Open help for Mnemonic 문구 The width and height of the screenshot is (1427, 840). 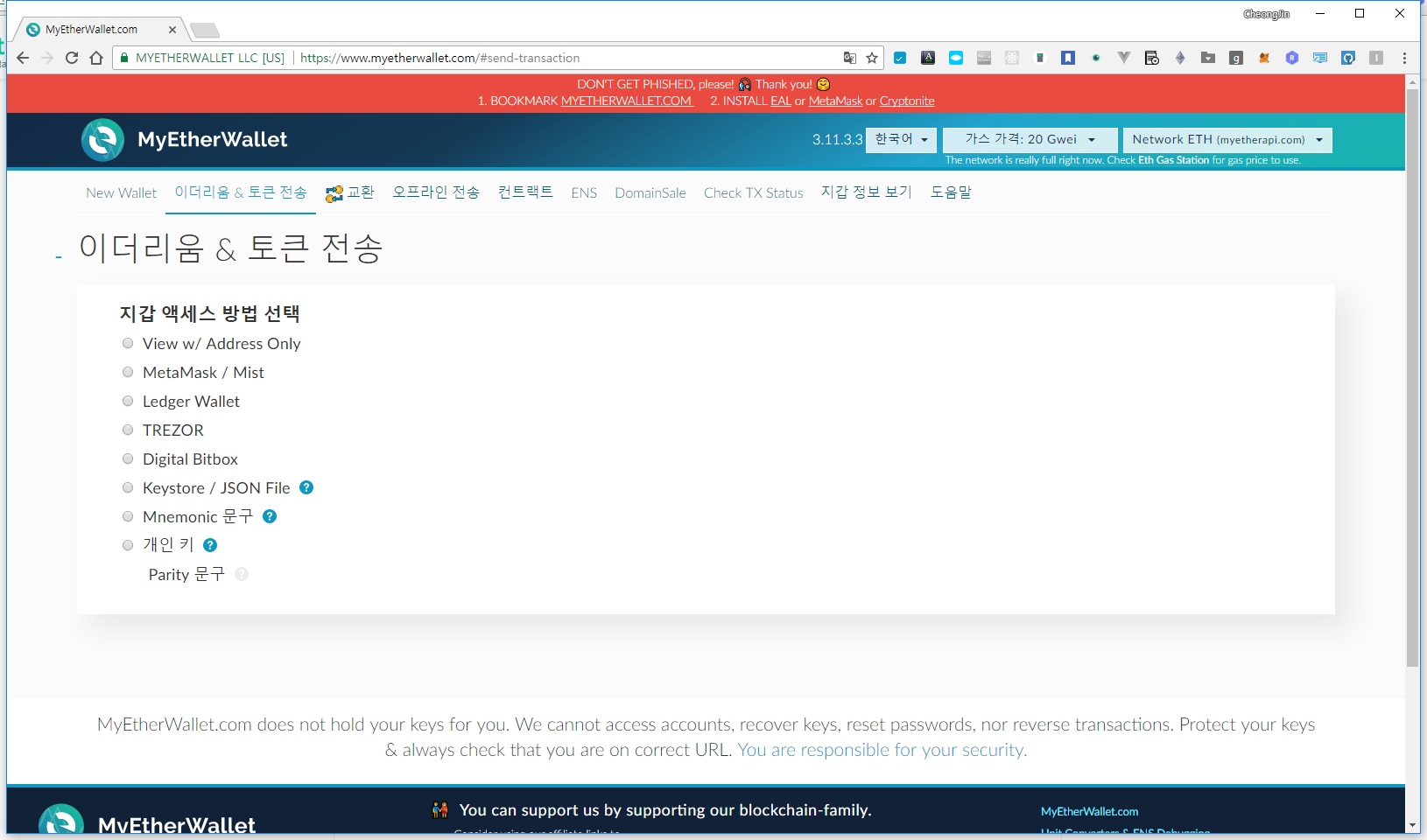coord(270,516)
